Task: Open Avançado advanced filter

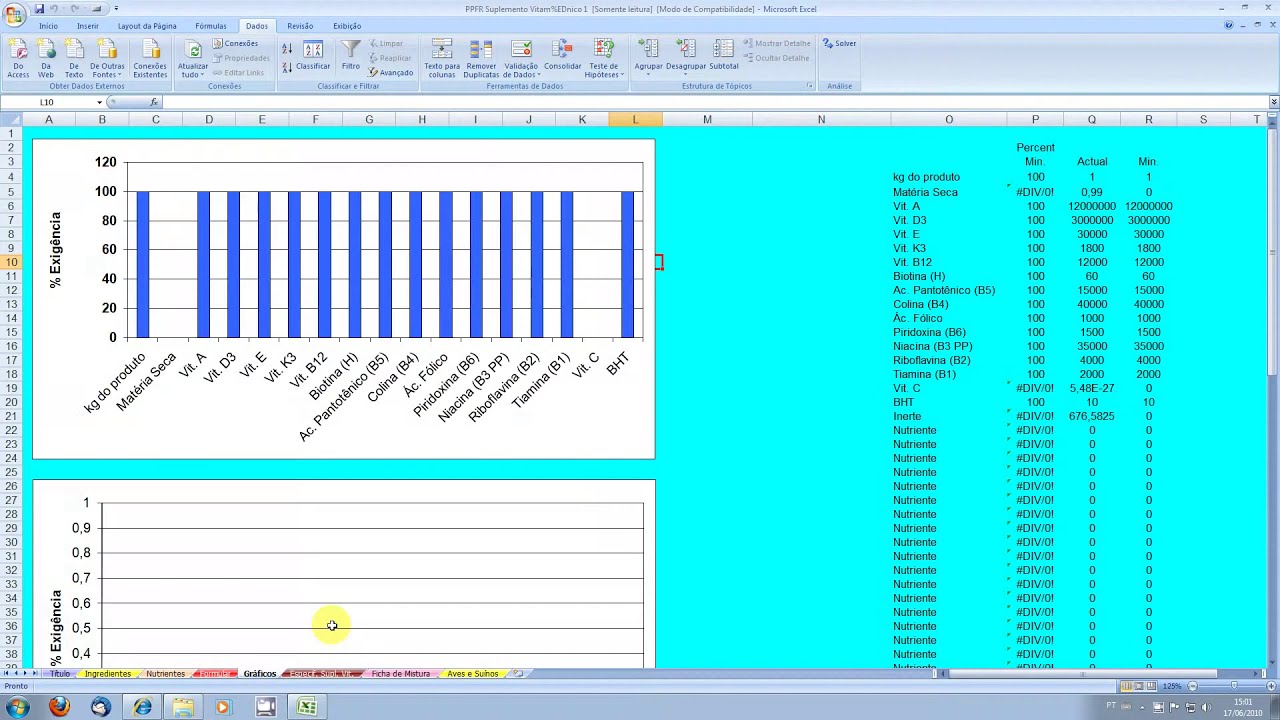Action: pyautogui.click(x=391, y=73)
